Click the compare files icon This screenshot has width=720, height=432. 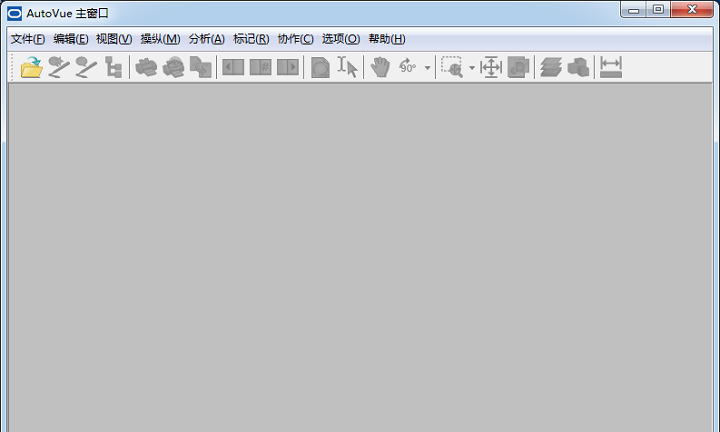coord(201,67)
